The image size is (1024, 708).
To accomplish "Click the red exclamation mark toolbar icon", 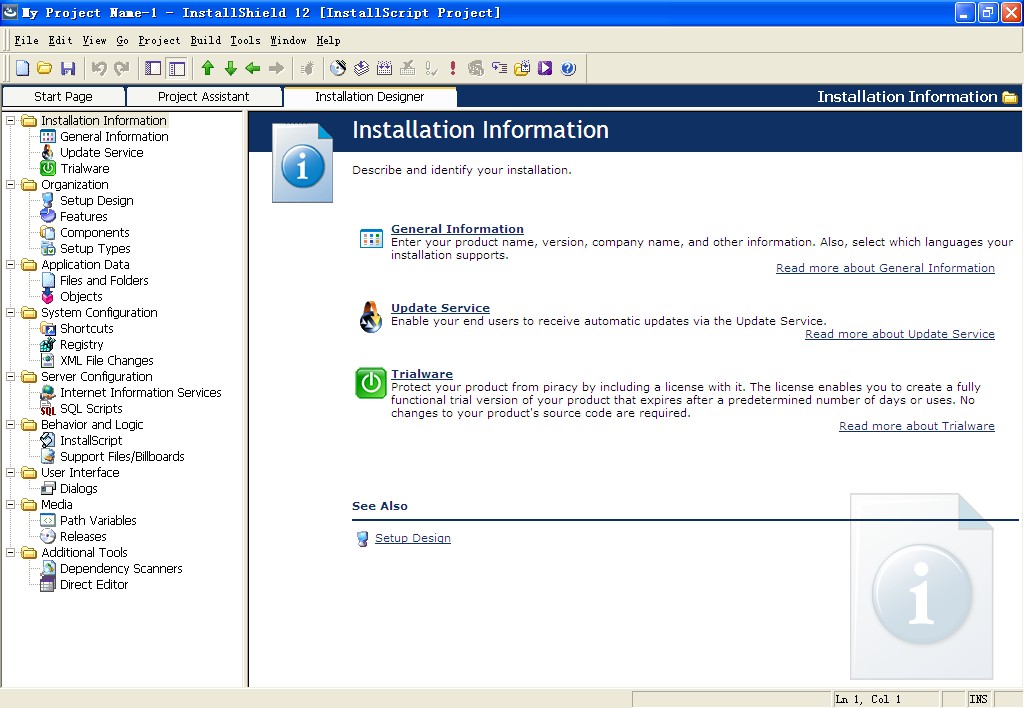I will 453,68.
